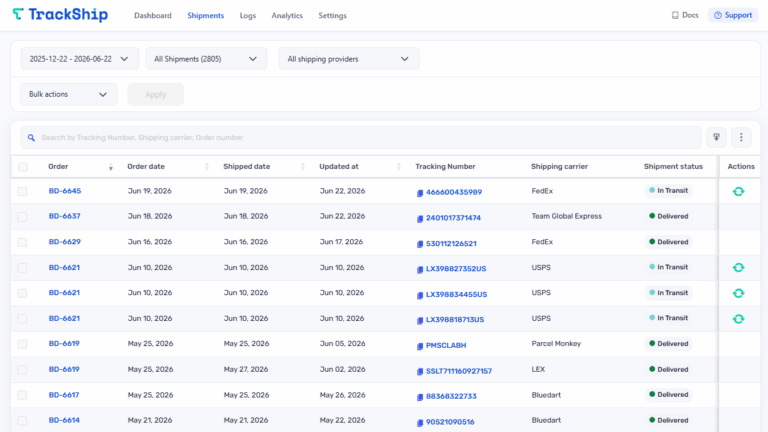Viewport: 768px width, 432px height.
Task: Click the magnifier search icon
Action: [31, 138]
